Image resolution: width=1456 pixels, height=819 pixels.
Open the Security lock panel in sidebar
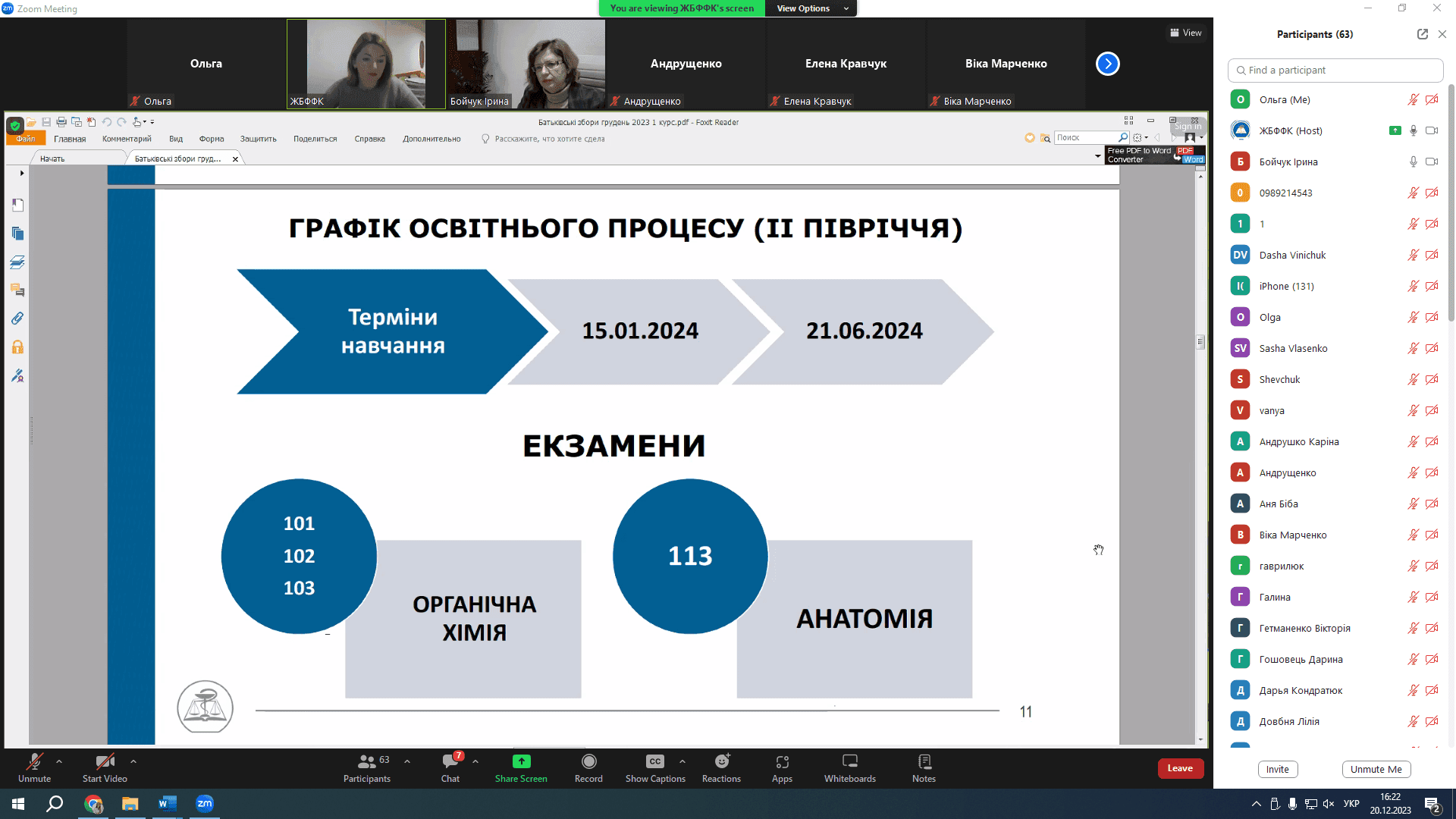click(18, 347)
